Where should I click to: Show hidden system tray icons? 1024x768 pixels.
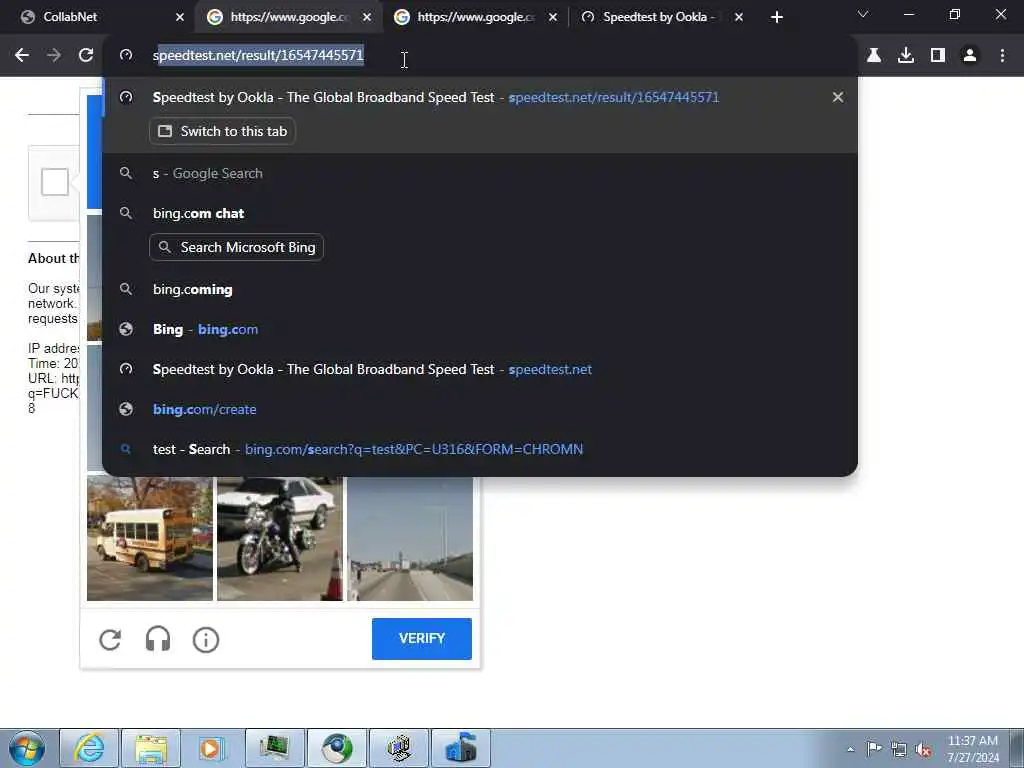(850, 749)
